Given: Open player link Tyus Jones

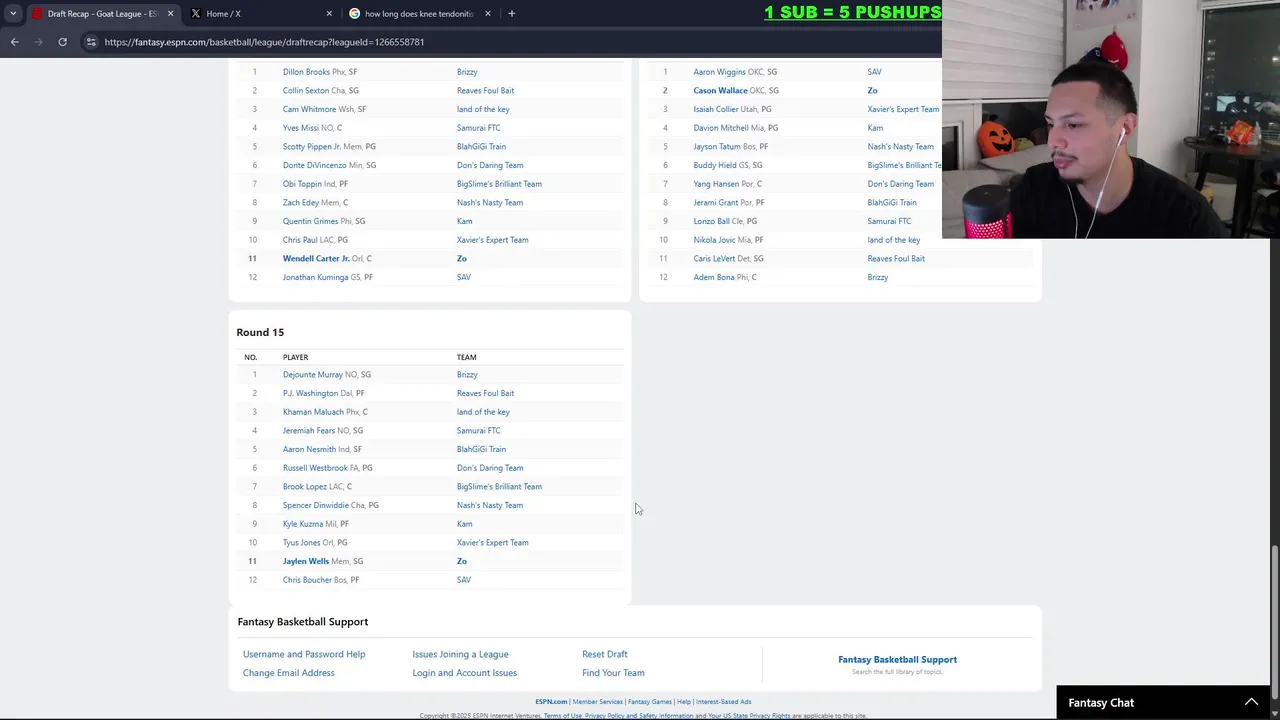Looking at the screenshot, I should click(302, 543).
